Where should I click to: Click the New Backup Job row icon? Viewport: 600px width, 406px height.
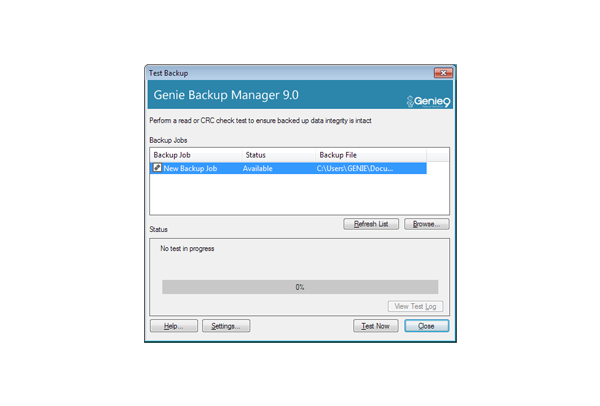coord(157,168)
